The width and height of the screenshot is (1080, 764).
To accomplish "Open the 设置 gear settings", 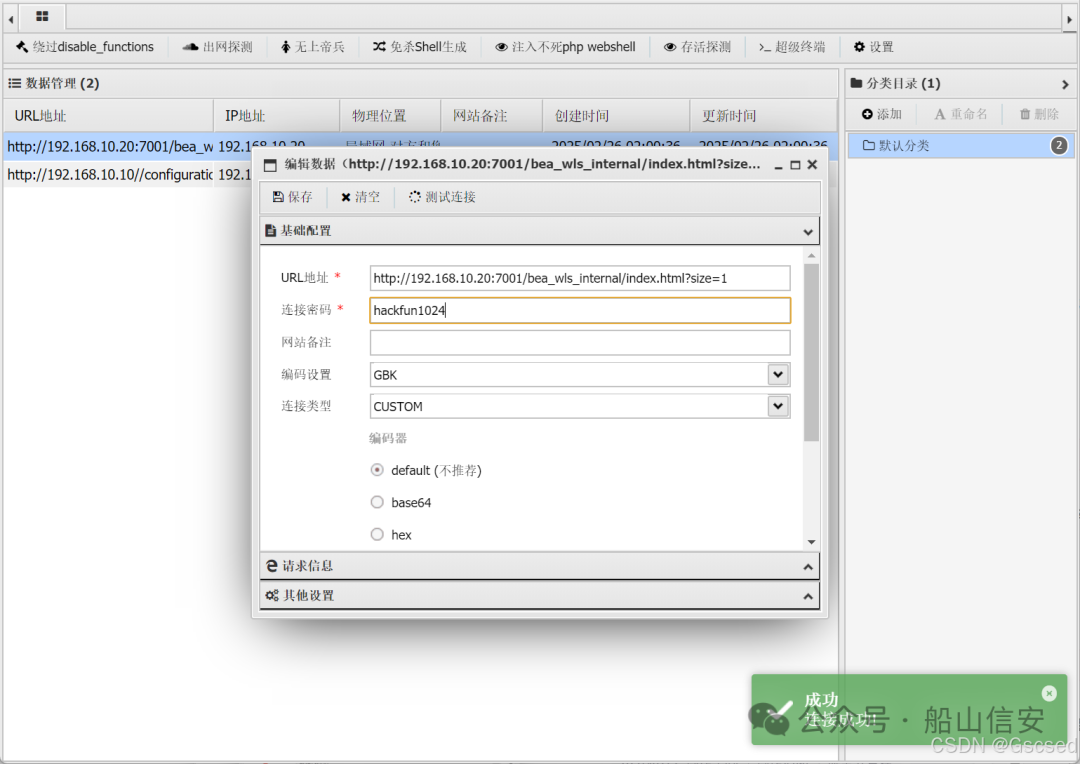I will tap(873, 47).
